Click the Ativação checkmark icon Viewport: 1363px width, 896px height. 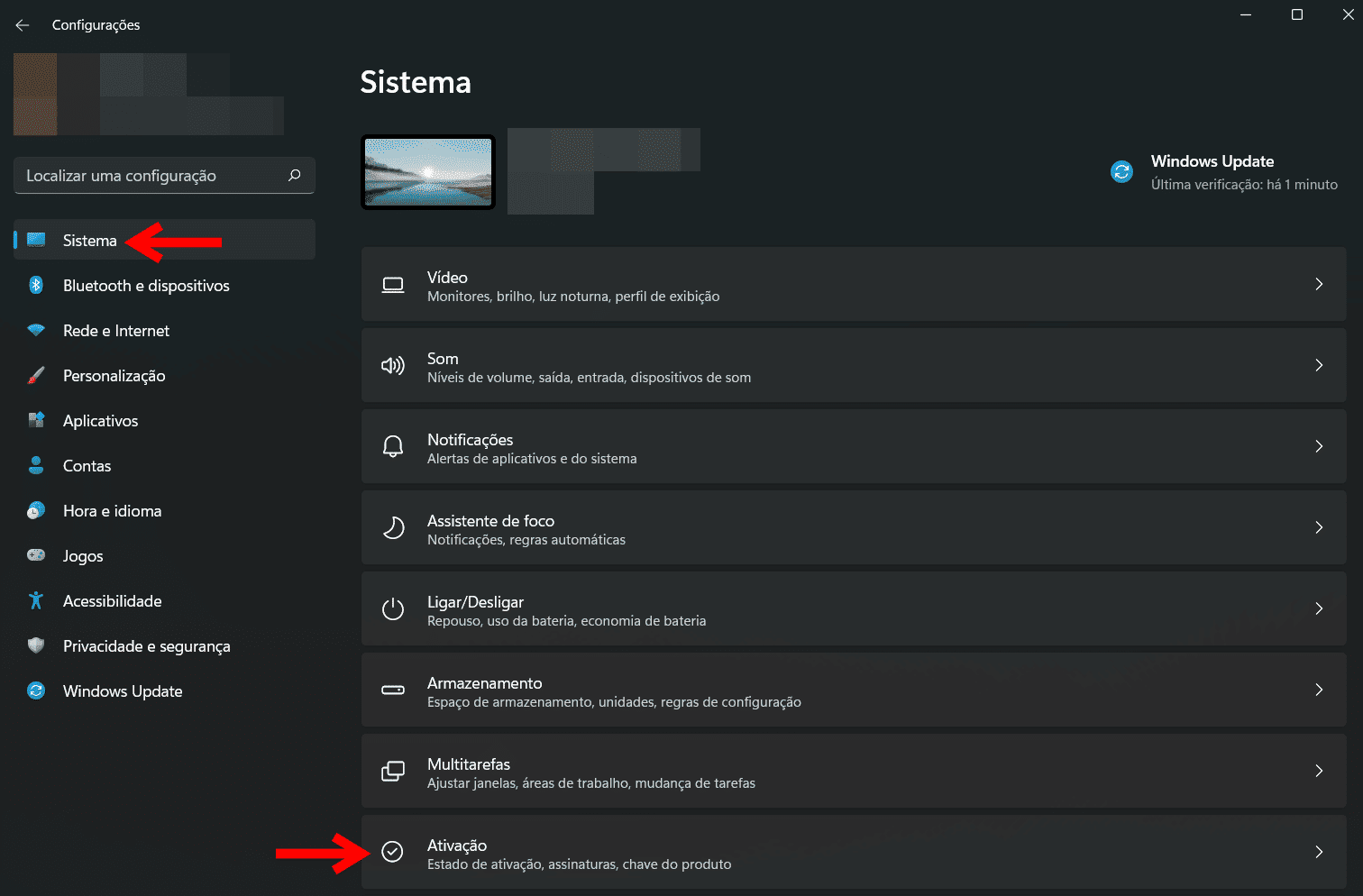coord(393,851)
